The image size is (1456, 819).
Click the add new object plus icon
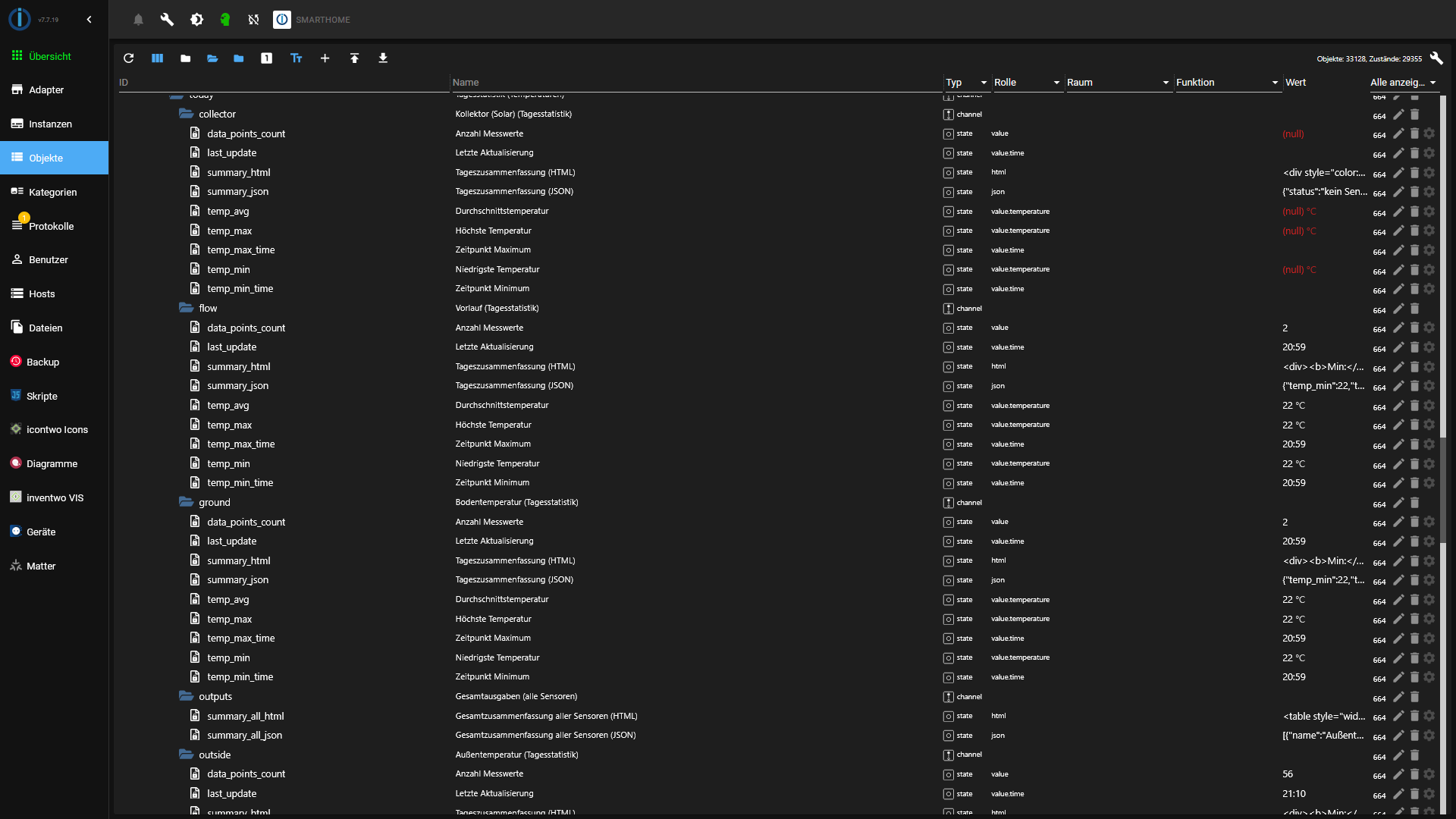click(325, 58)
